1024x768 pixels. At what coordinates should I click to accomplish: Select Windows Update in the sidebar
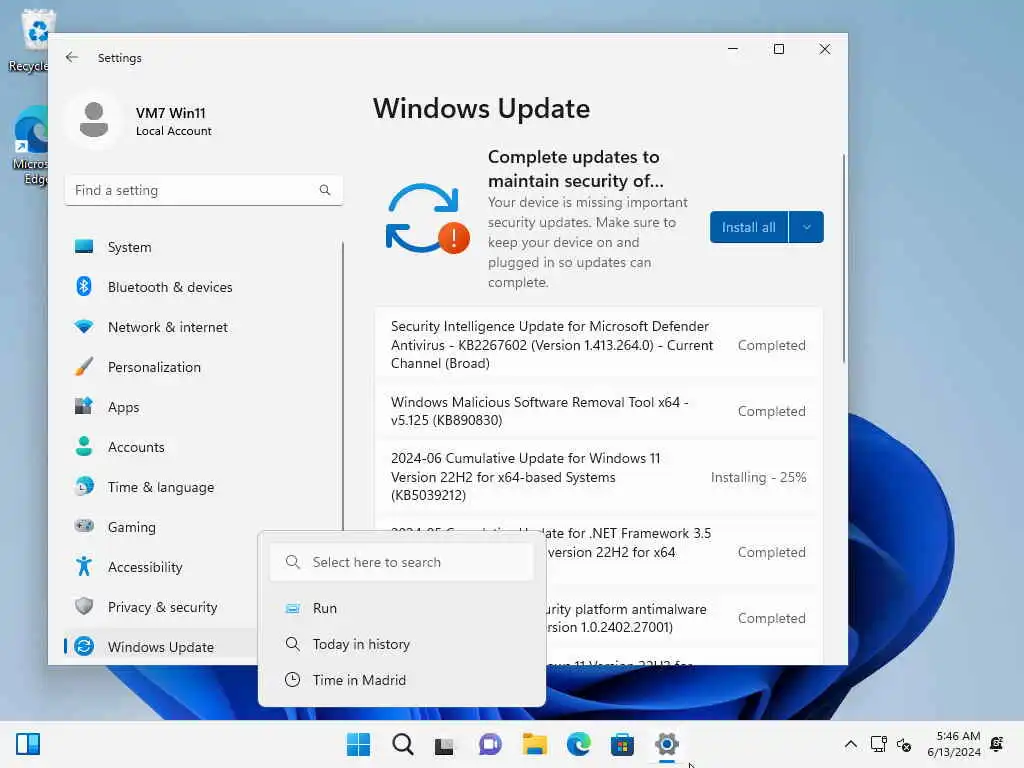pyautogui.click(x=162, y=647)
